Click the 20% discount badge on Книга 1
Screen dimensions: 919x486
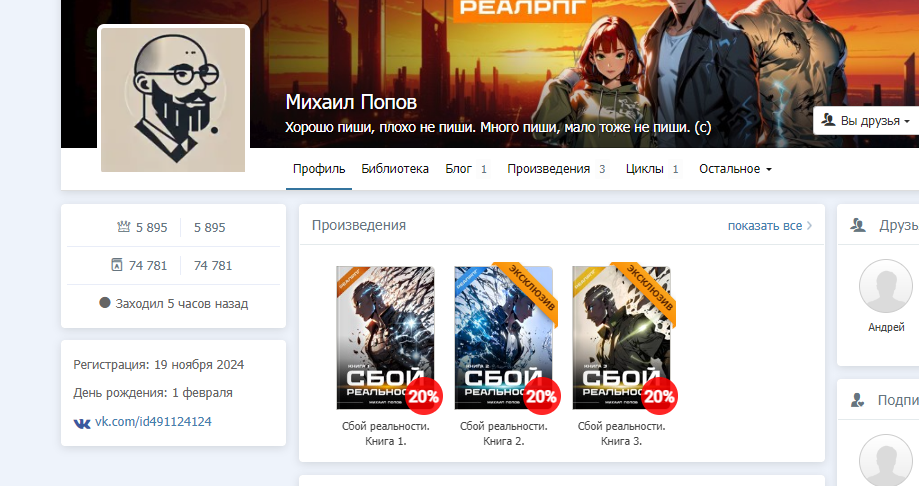click(x=424, y=397)
